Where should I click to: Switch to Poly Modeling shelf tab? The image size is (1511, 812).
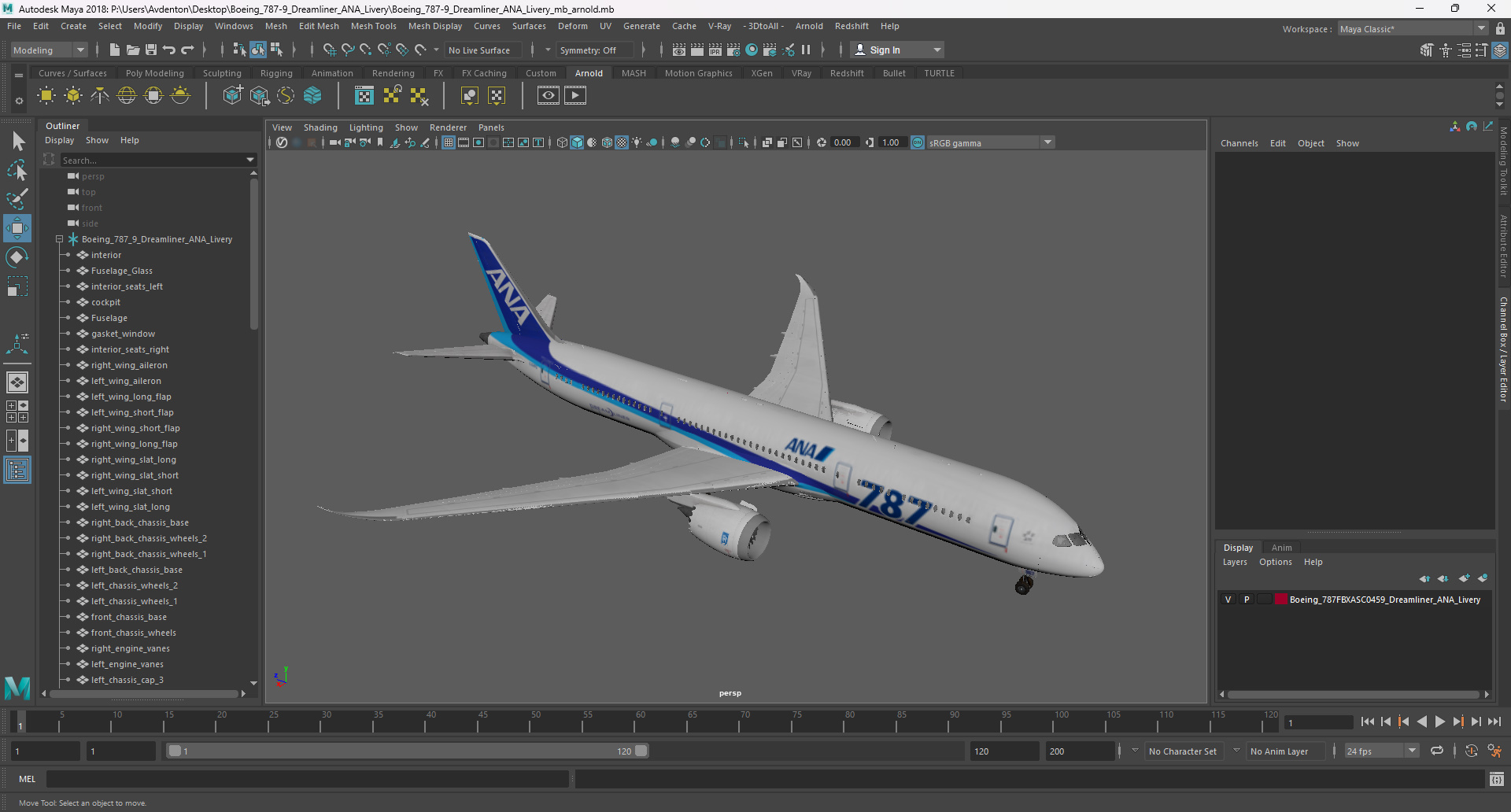155,73
